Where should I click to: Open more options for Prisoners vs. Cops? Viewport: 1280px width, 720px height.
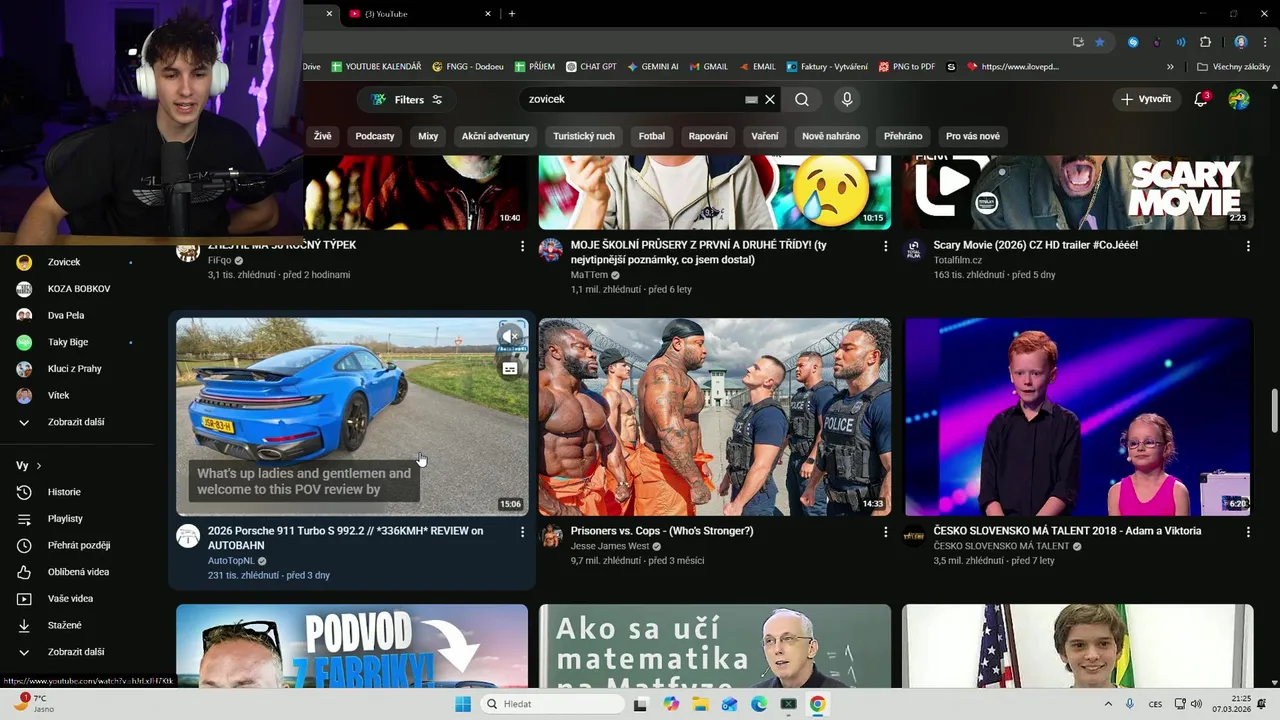(x=885, y=532)
